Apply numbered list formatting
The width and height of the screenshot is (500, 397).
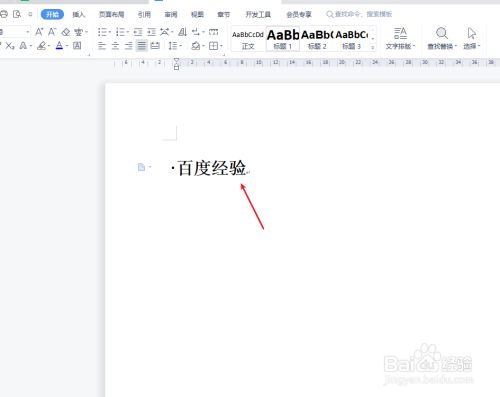click(x=120, y=32)
